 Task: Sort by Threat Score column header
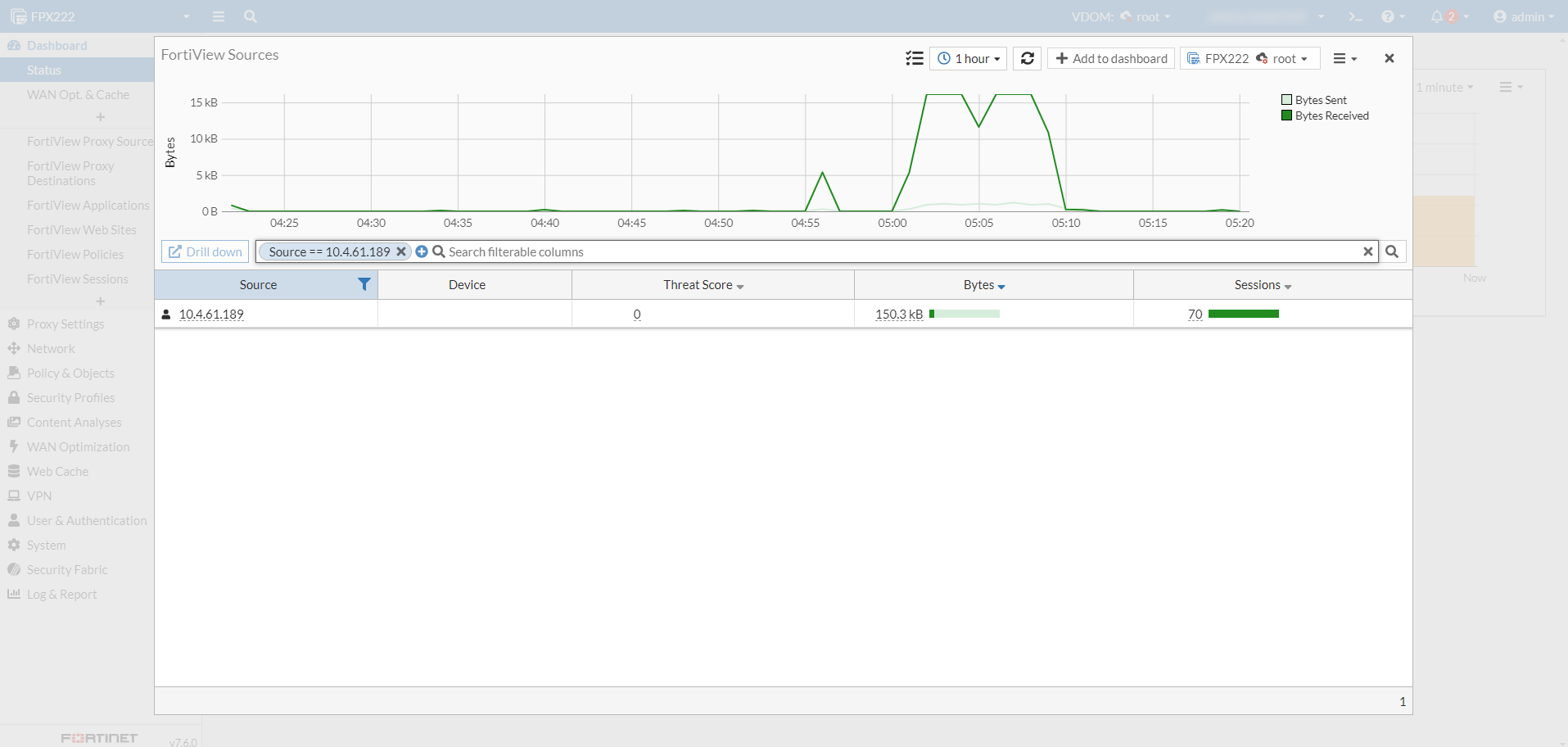(703, 285)
